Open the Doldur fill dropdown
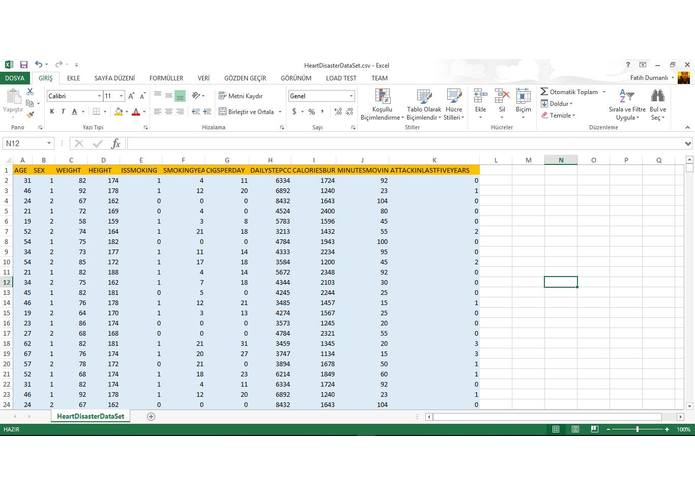 (x=557, y=104)
